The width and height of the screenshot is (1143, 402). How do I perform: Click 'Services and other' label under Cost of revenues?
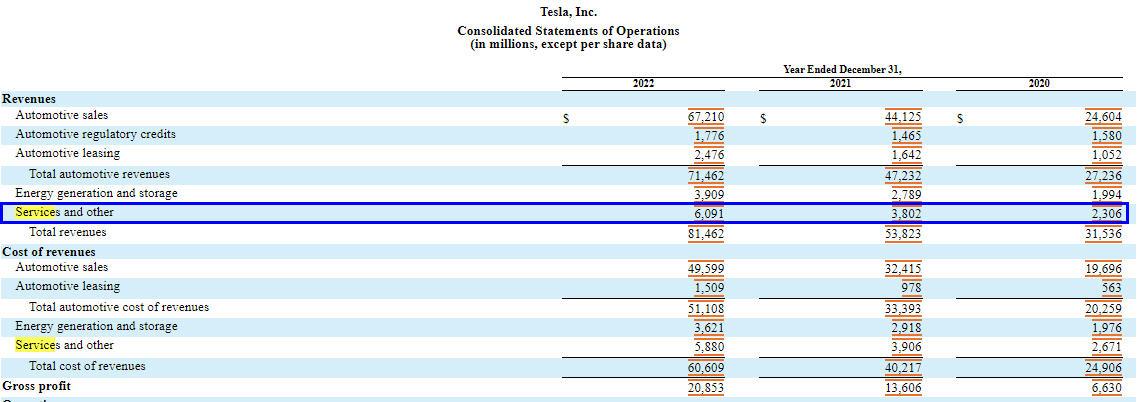[65, 345]
